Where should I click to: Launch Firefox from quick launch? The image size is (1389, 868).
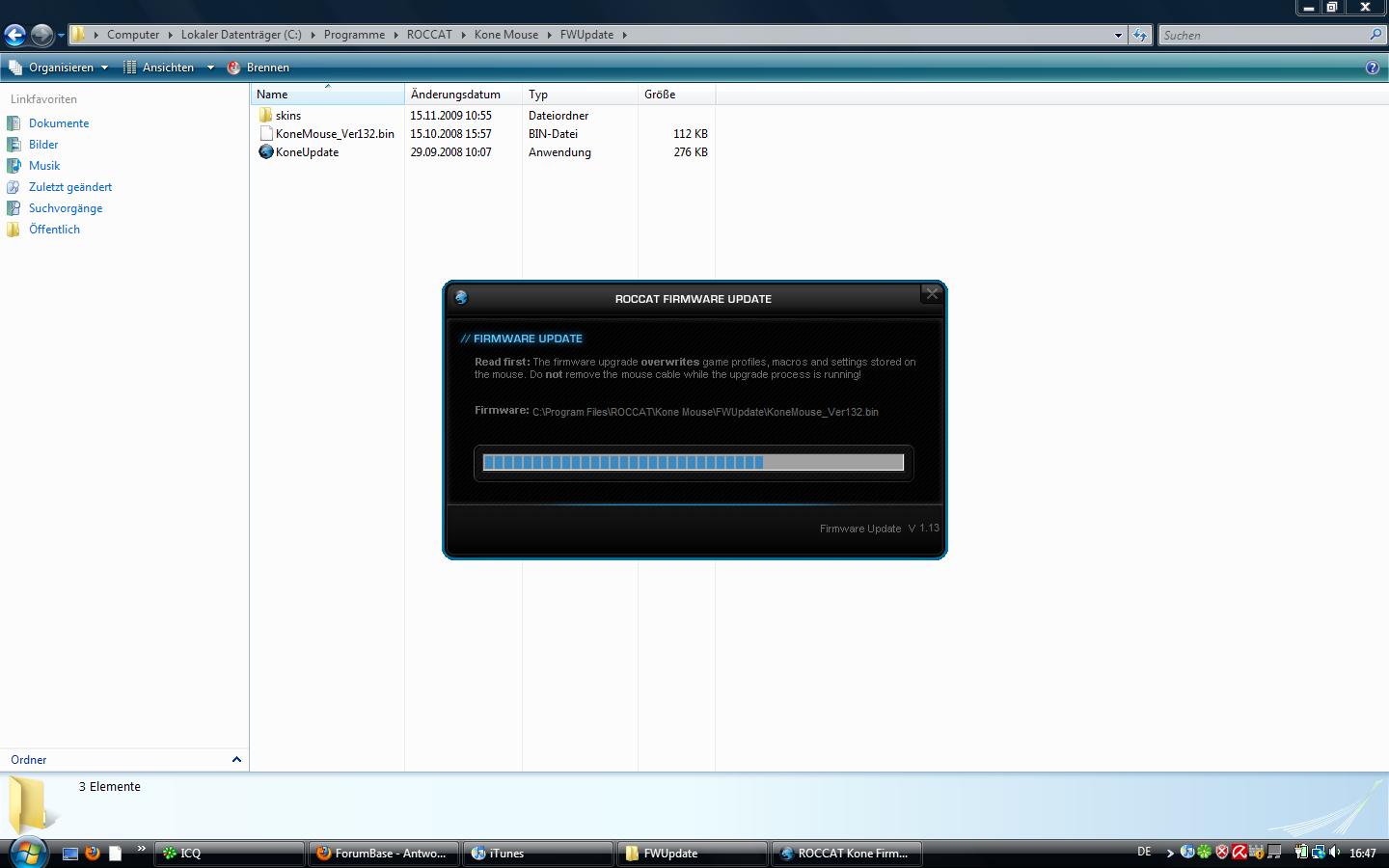(x=93, y=853)
